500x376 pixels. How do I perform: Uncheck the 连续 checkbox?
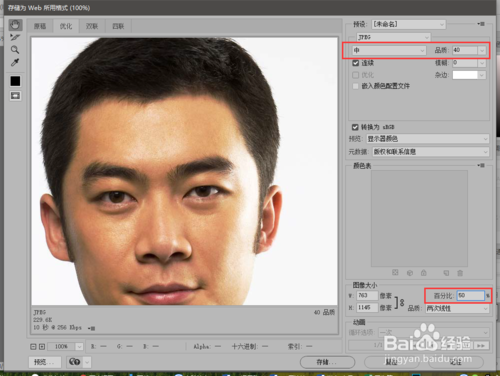click(x=356, y=63)
